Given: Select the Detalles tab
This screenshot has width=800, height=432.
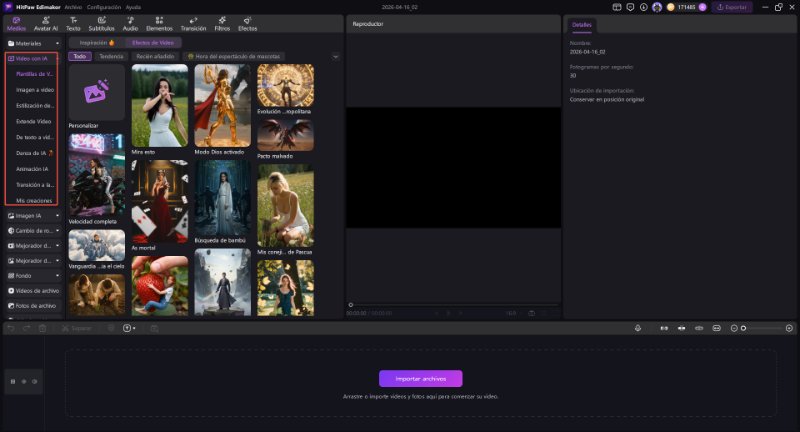Looking at the screenshot, I should pos(582,24).
